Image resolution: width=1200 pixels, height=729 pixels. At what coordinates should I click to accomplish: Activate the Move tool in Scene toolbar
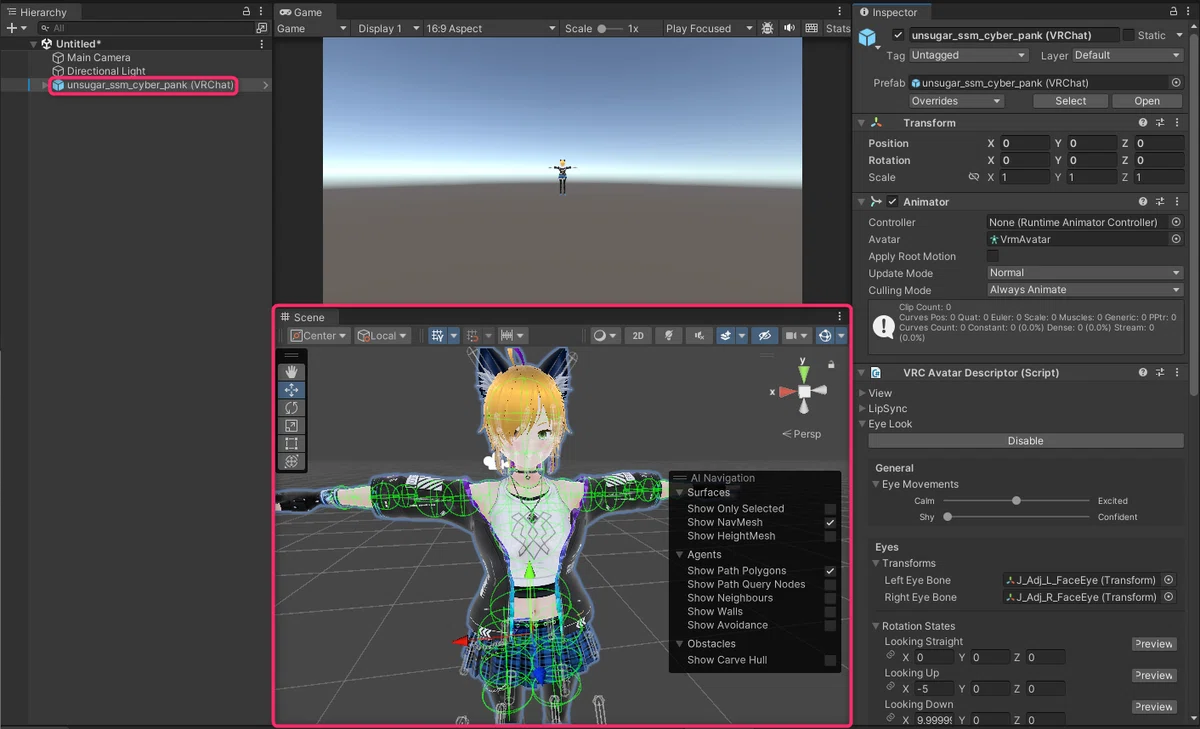pos(291,390)
